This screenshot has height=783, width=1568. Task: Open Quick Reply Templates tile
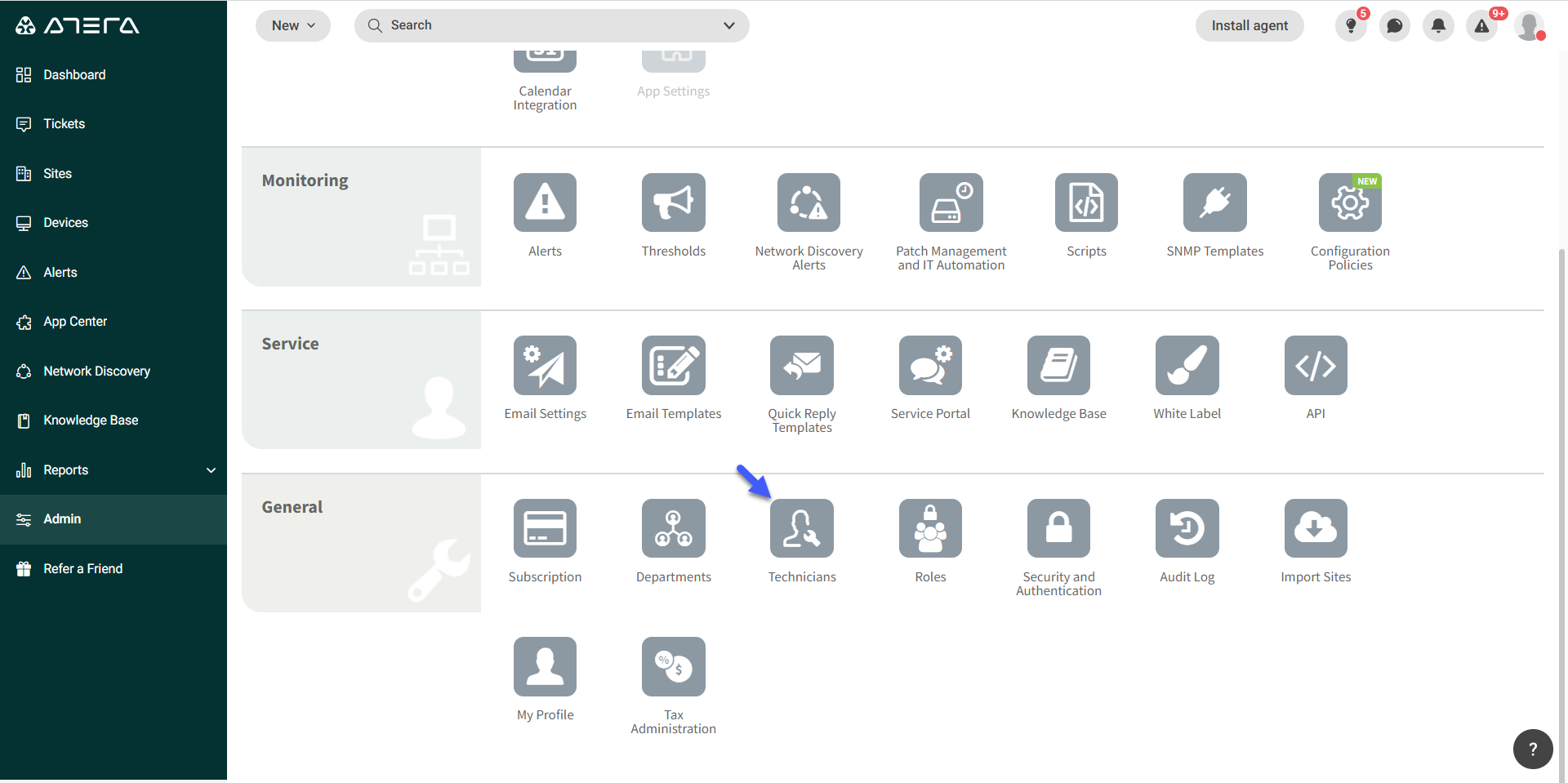pos(801,365)
